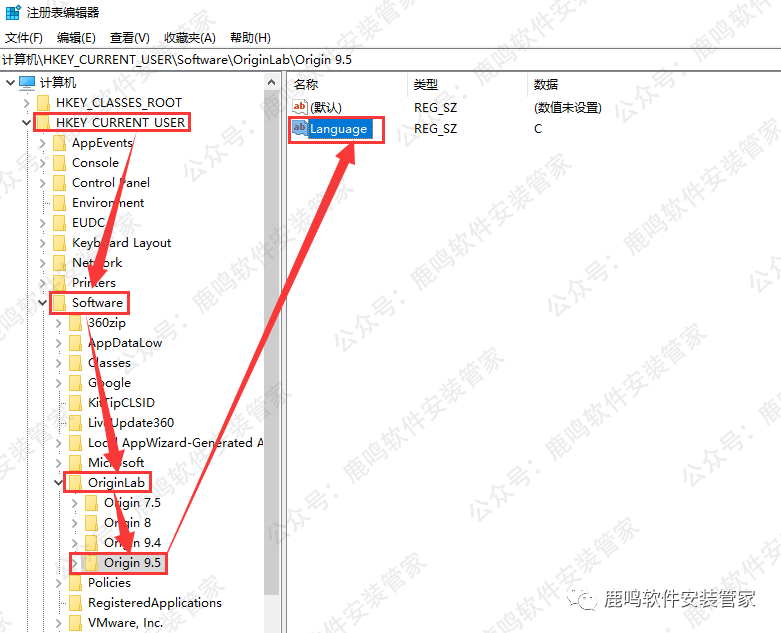Image resolution: width=781 pixels, height=633 pixels.
Task: Select the Origin 8 registry key
Action: click(127, 523)
